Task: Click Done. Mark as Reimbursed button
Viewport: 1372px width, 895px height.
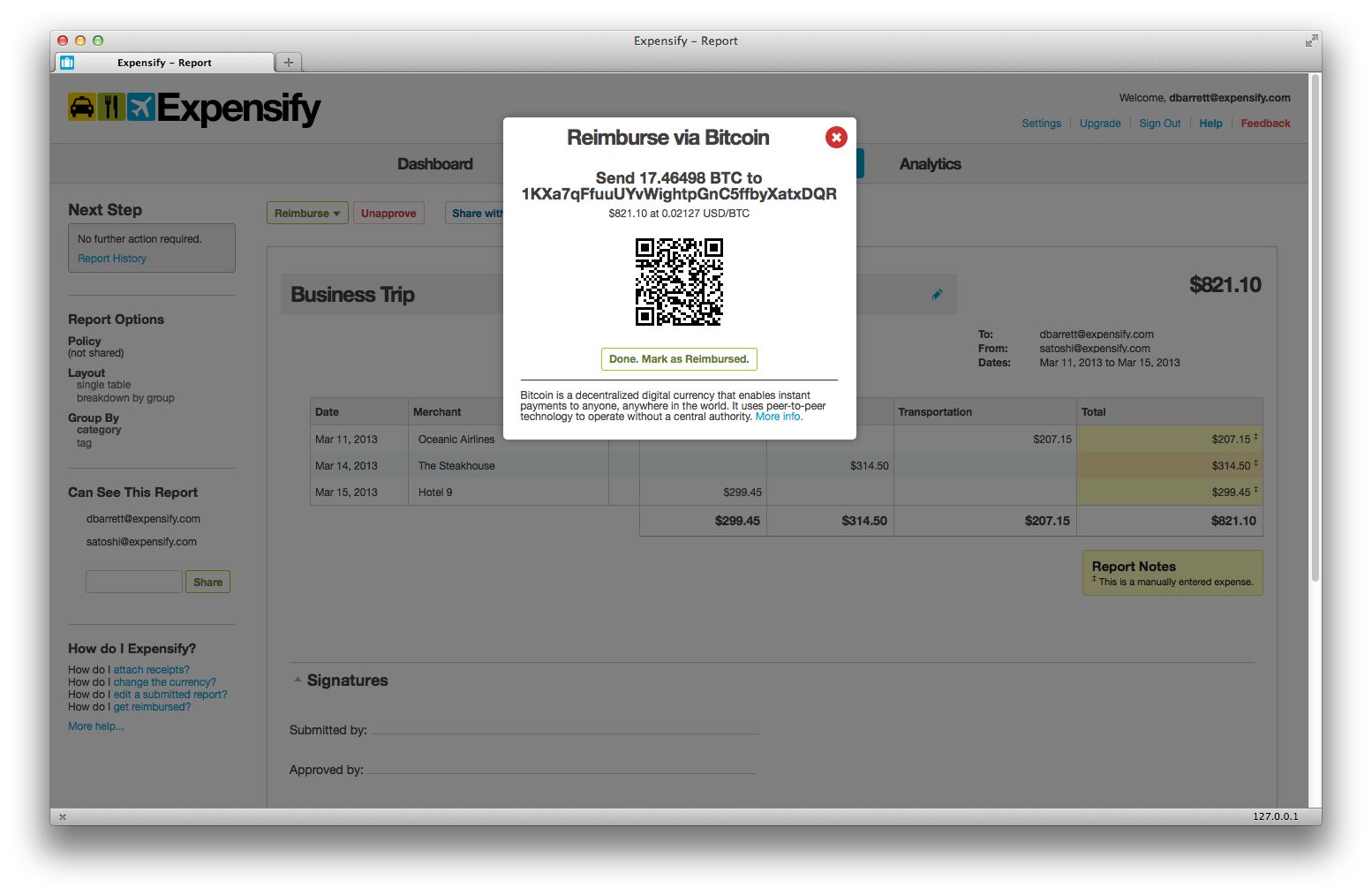Action: pos(679,359)
